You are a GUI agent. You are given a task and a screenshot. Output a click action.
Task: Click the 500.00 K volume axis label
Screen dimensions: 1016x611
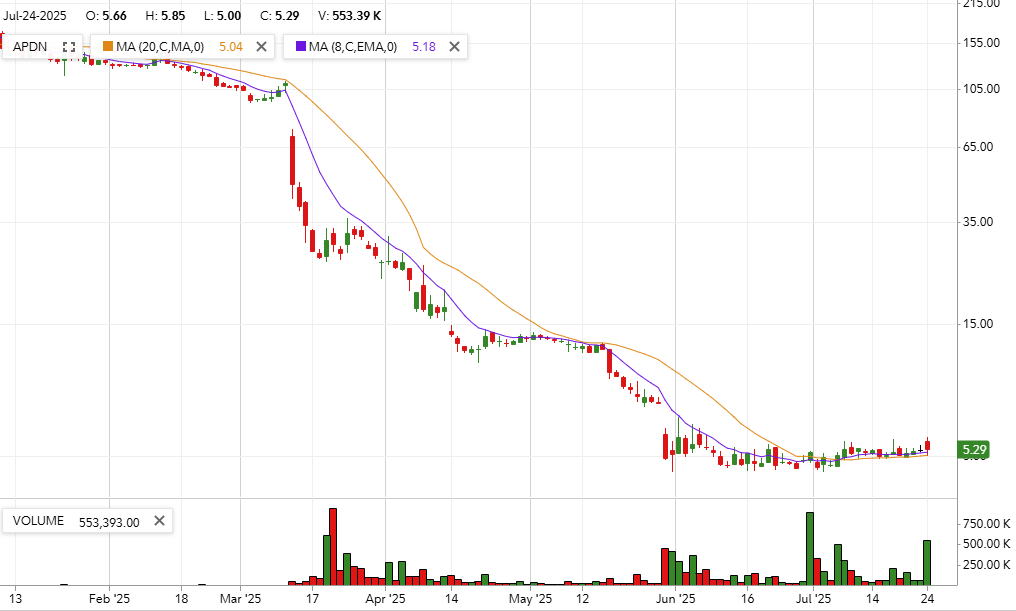tap(987, 544)
